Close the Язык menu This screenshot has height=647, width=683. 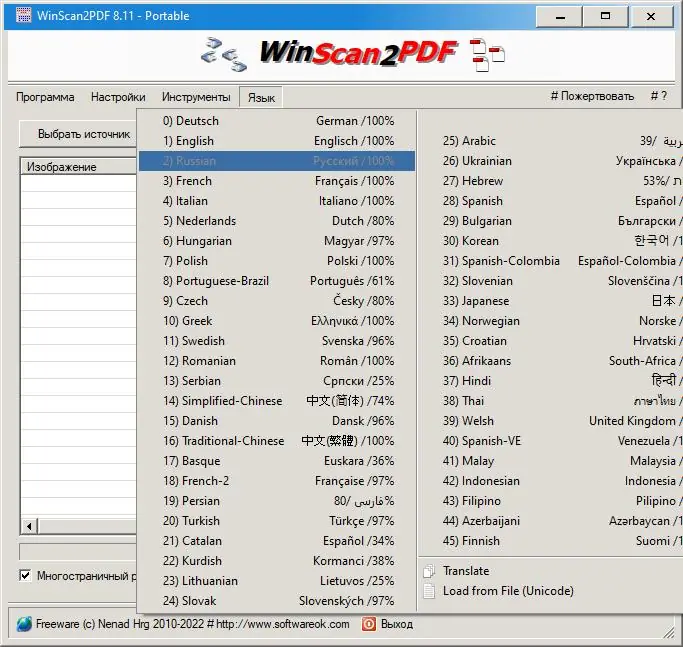[x=261, y=98]
